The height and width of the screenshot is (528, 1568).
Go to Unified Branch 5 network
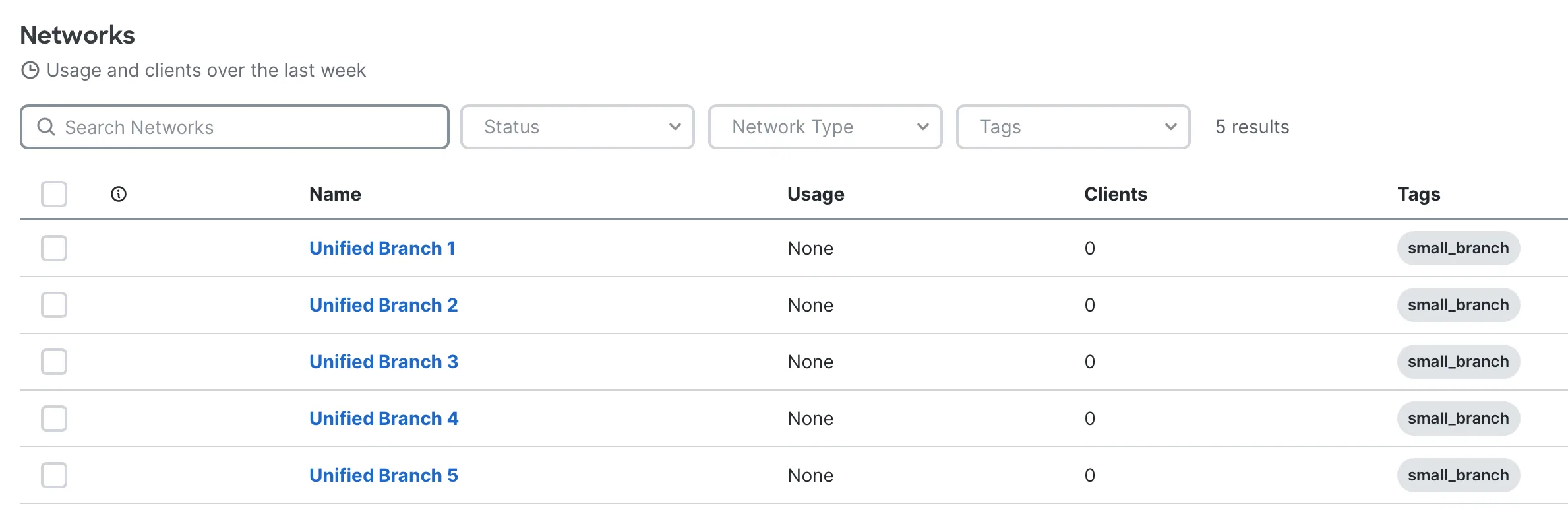(x=383, y=475)
